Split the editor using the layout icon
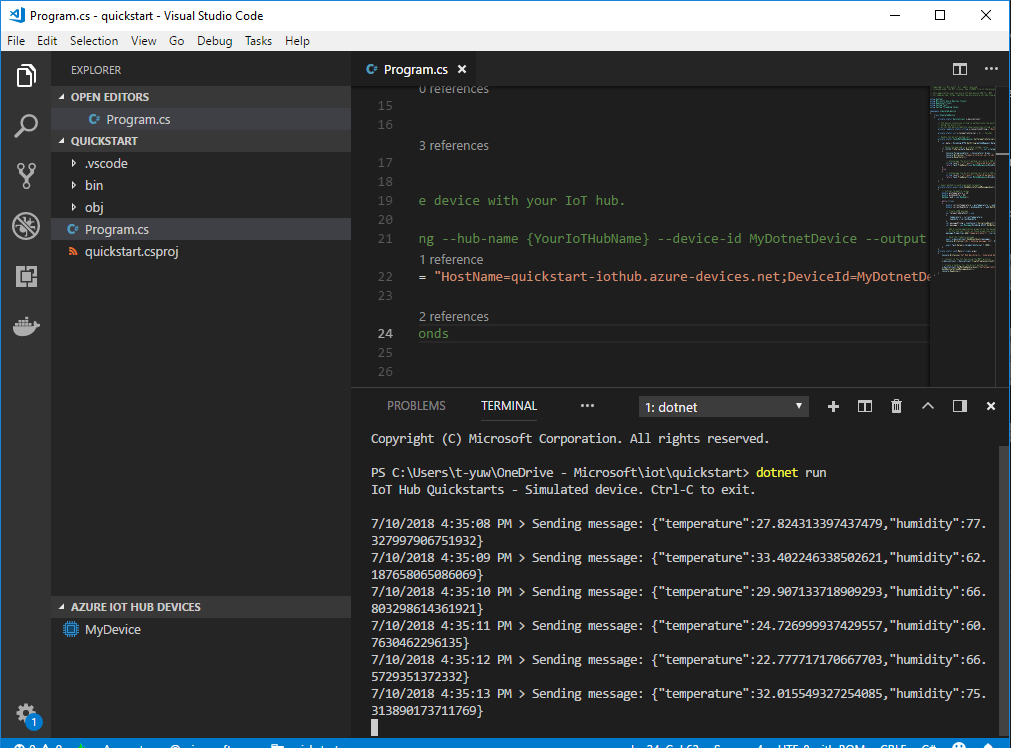The width and height of the screenshot is (1011, 749). click(959, 69)
